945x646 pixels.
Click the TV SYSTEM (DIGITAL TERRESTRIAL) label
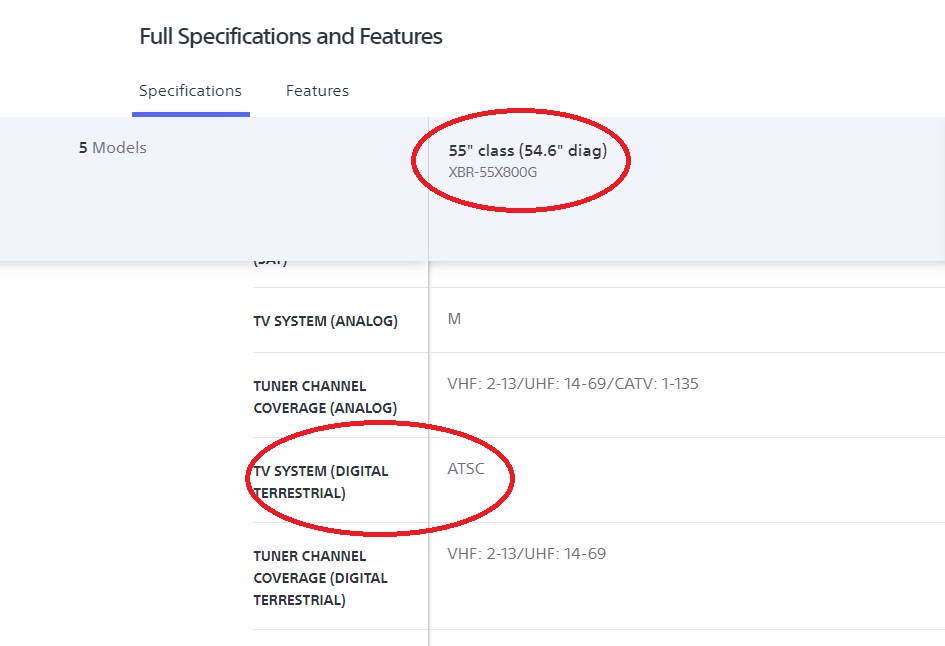pyautogui.click(x=320, y=482)
